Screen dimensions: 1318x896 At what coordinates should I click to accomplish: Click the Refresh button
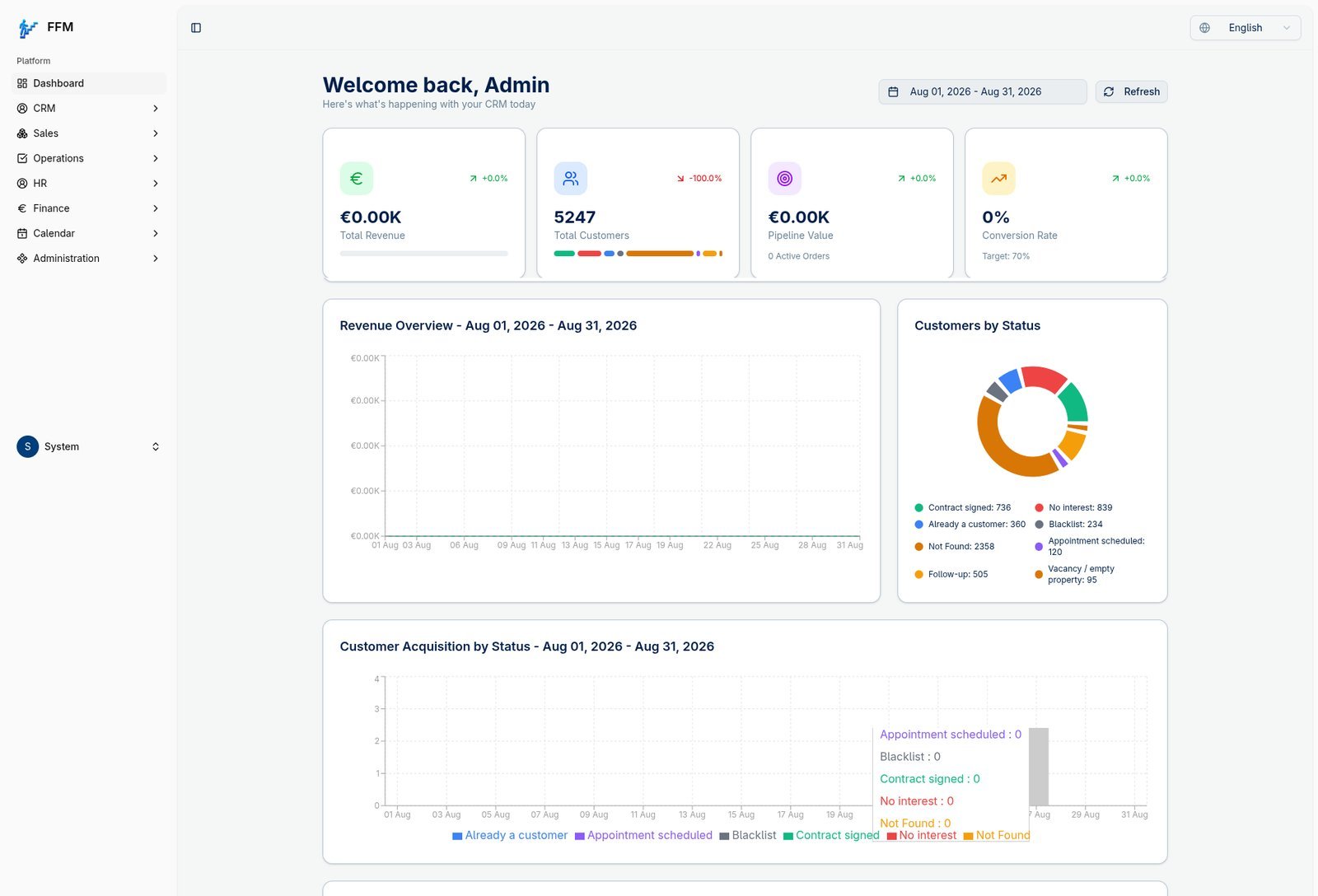click(x=1132, y=92)
